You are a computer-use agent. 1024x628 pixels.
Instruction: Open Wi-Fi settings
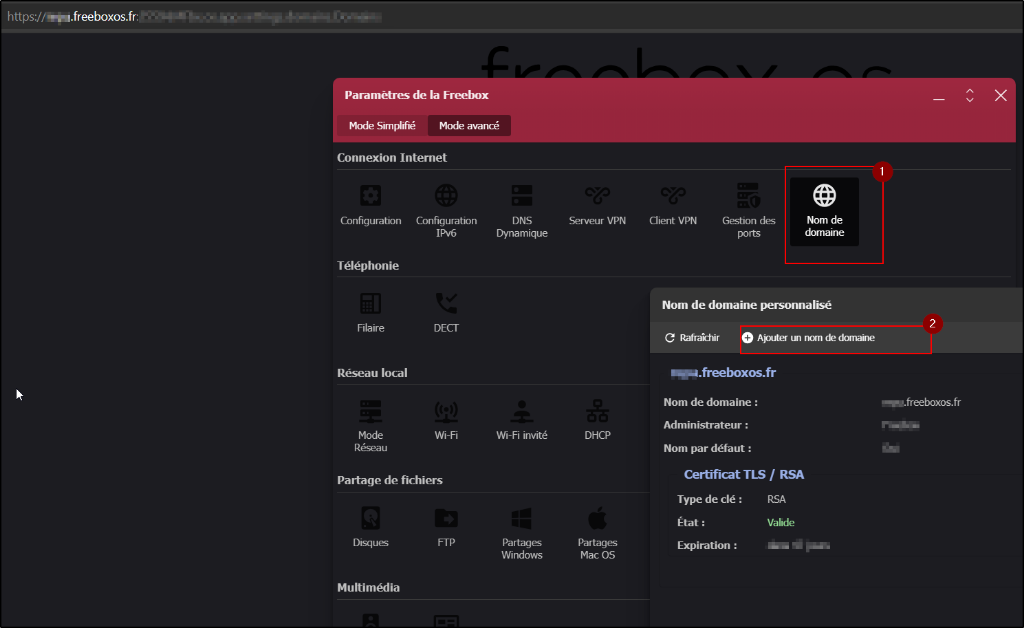pos(446,420)
